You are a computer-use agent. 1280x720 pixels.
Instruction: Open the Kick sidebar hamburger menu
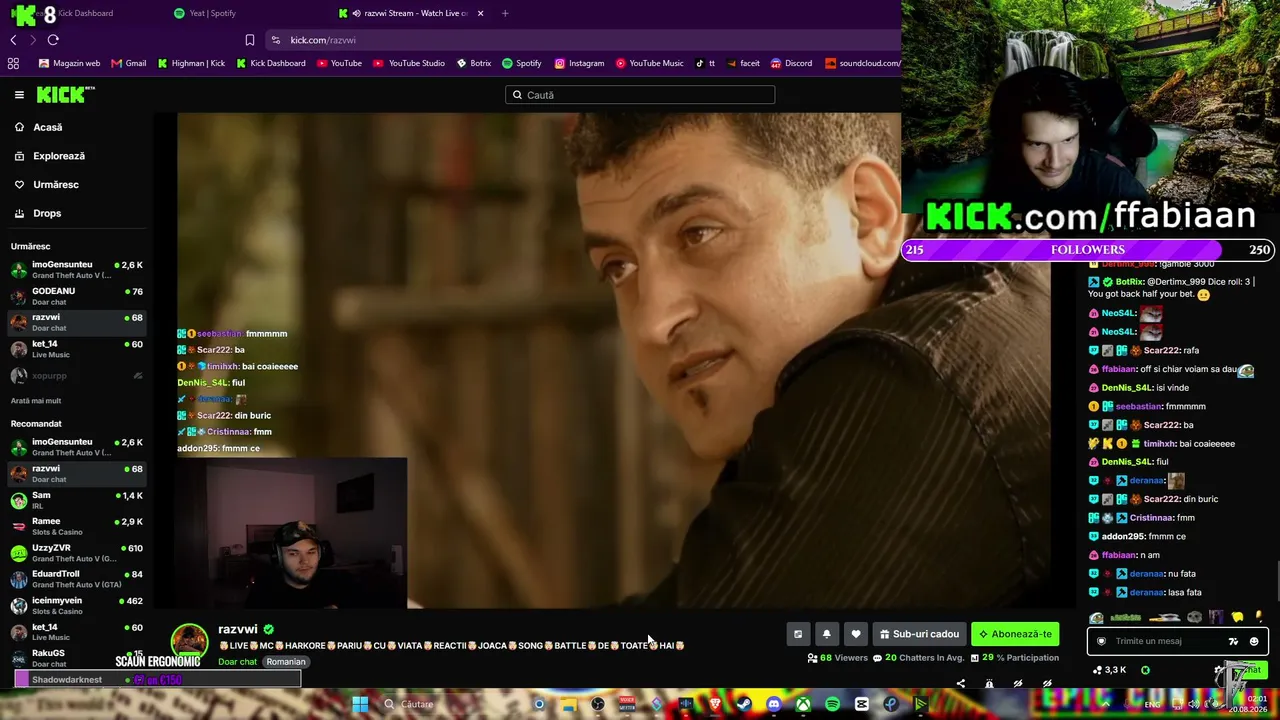pyautogui.click(x=19, y=95)
